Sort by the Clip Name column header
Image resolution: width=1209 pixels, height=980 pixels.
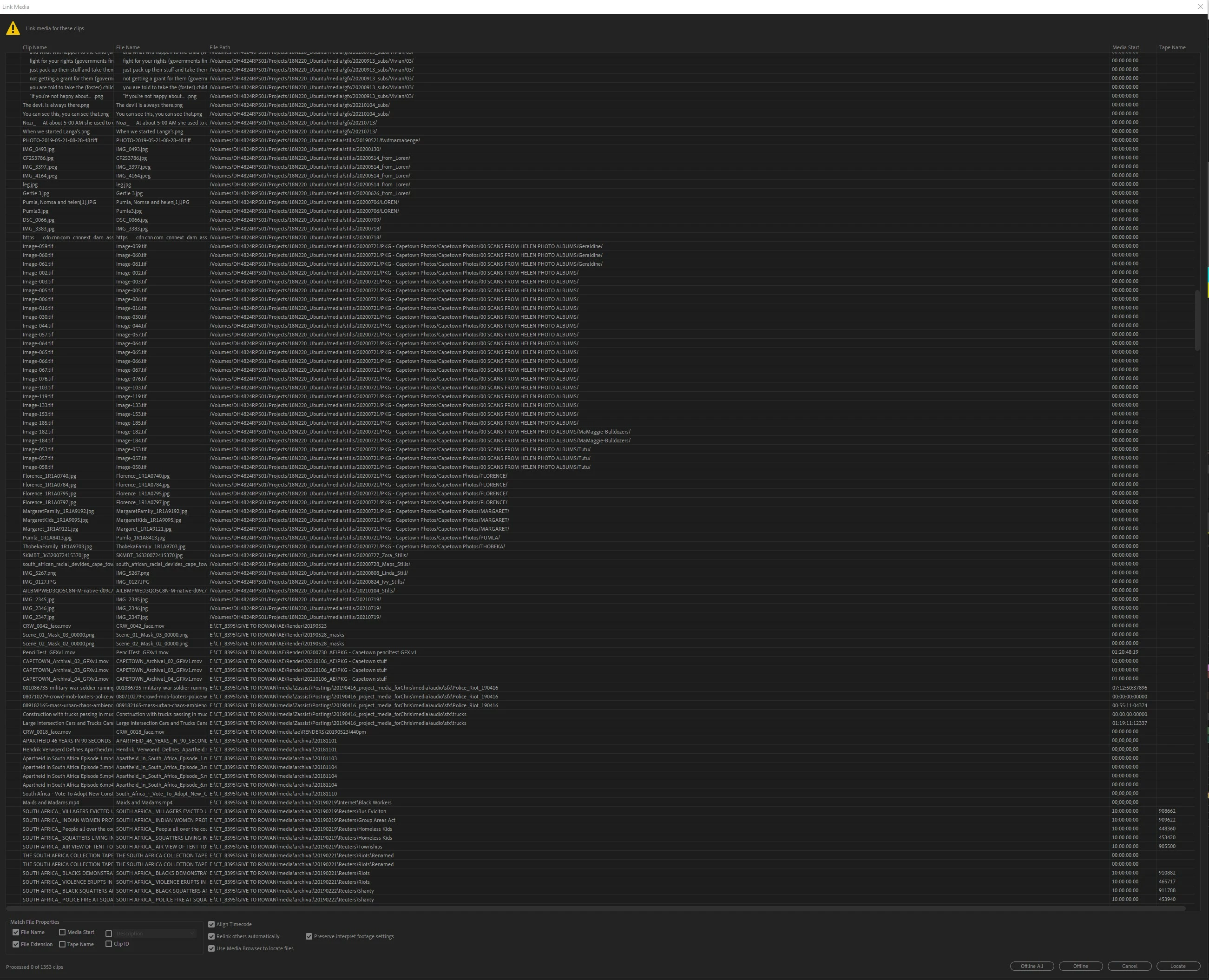35,47
